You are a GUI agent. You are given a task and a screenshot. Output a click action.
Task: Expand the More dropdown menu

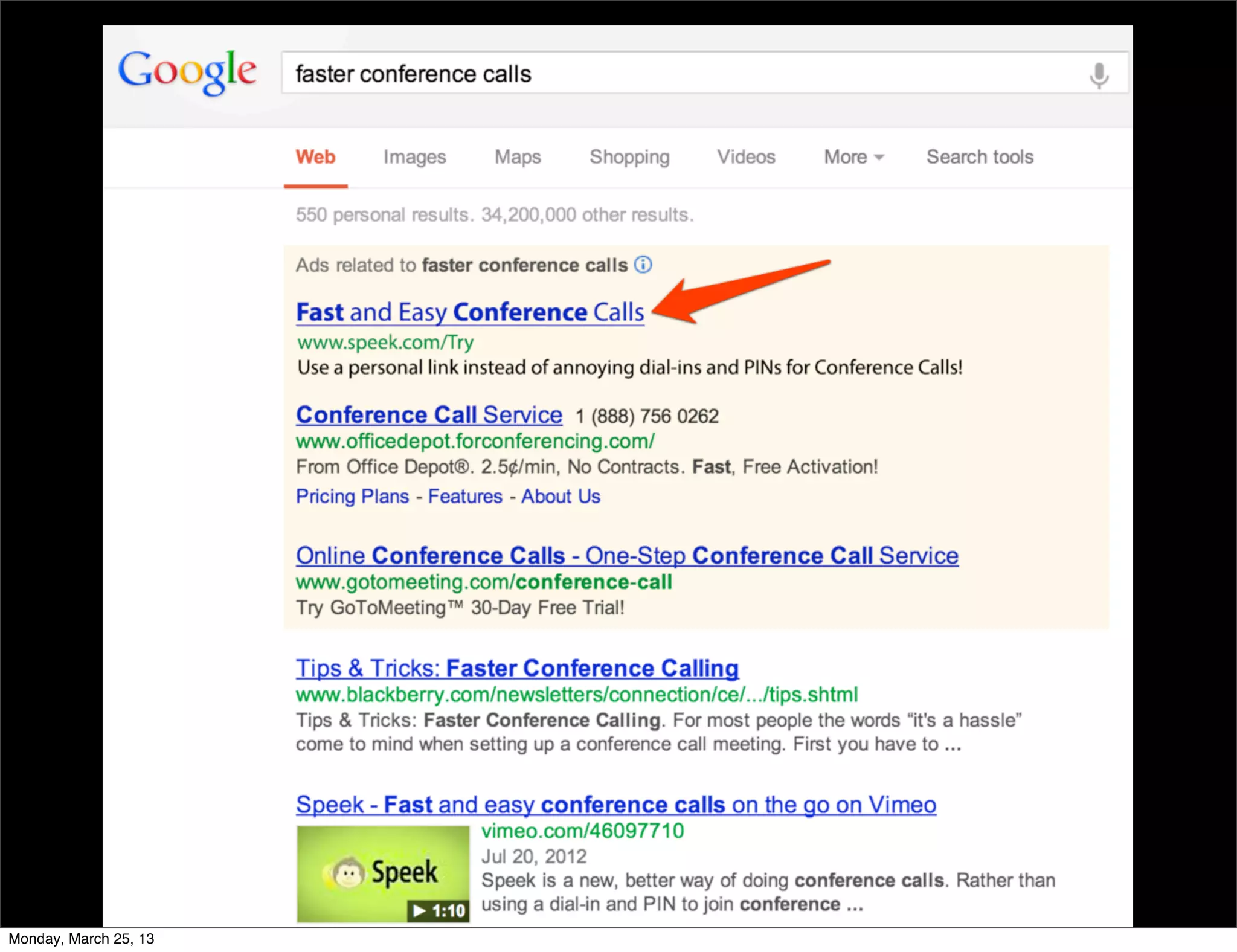(853, 157)
